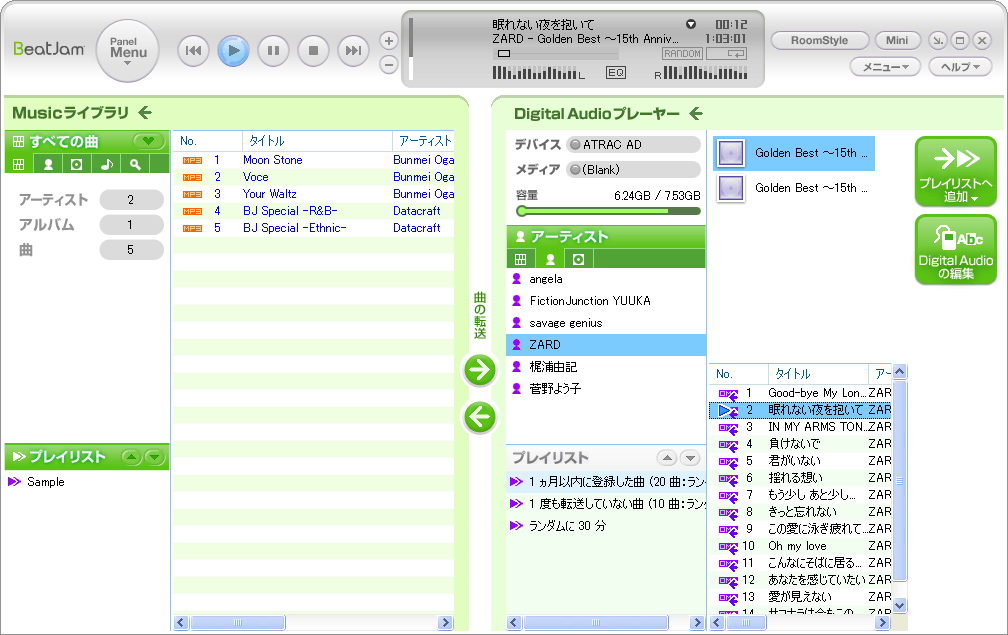Open the デバイス ATRAC AD selector
Viewport: 1008px width, 635px height.
coord(633,145)
